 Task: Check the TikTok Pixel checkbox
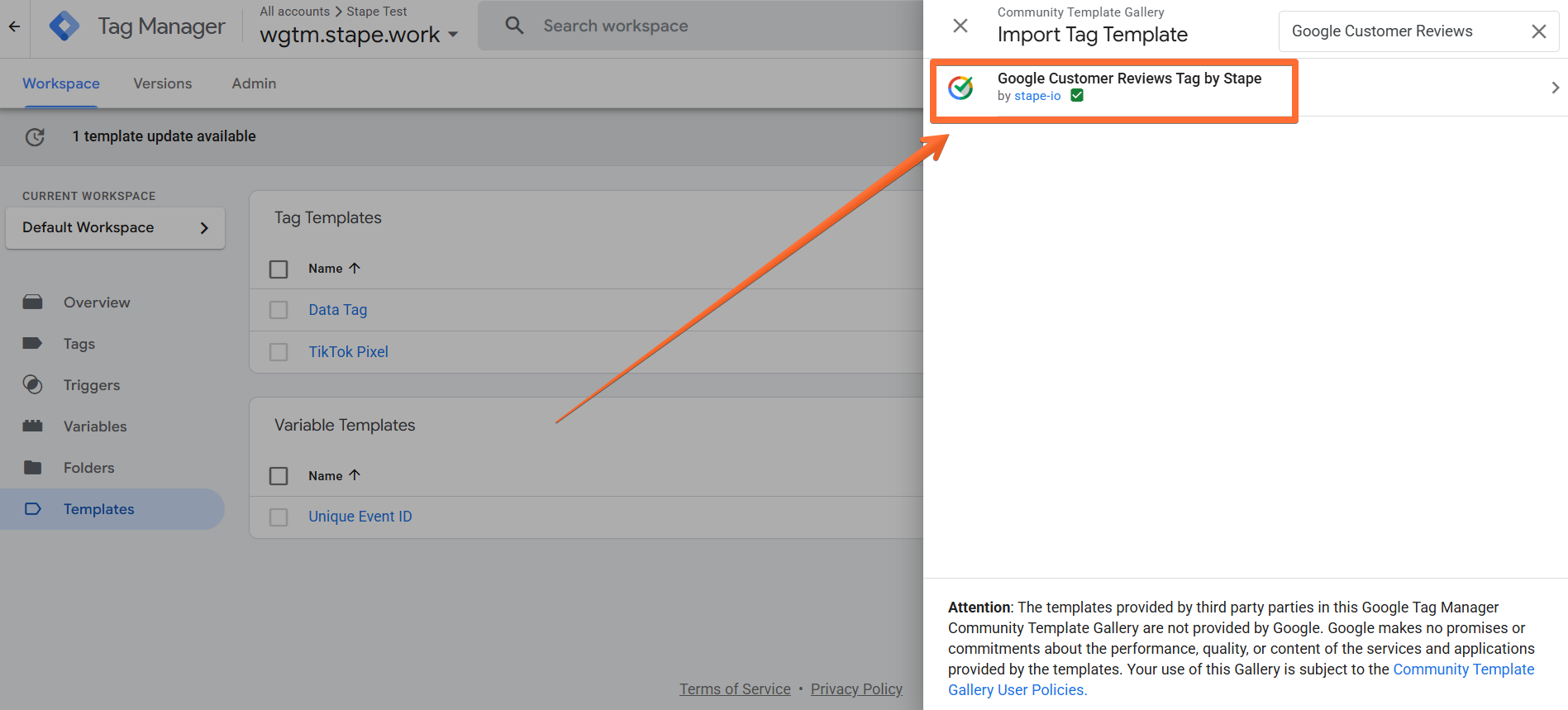coord(279,352)
